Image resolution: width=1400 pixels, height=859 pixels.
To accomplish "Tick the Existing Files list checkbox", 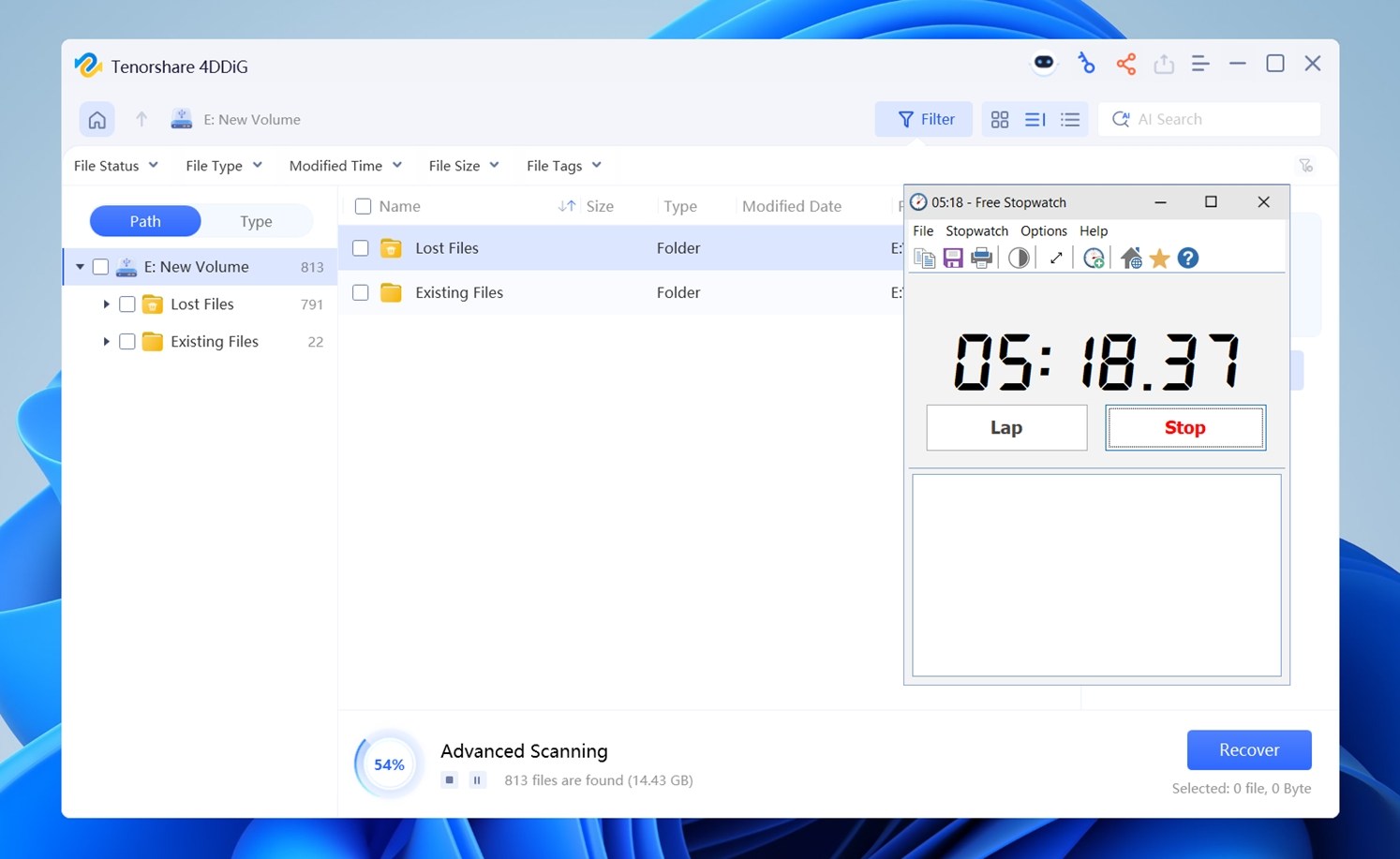I will pyautogui.click(x=361, y=292).
